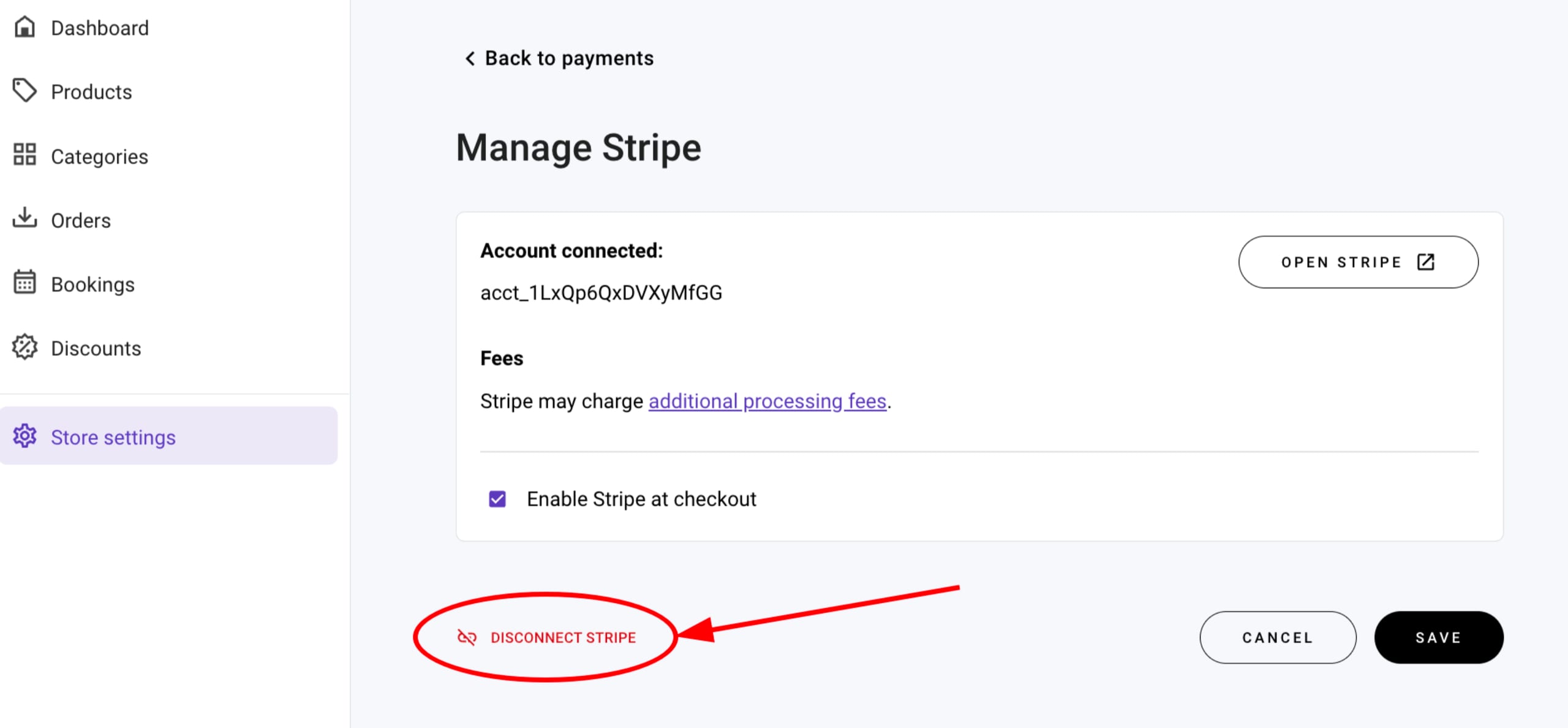Toggle the Stripe checkout checkbox off
Viewport: 1568px width, 728px height.
point(497,499)
